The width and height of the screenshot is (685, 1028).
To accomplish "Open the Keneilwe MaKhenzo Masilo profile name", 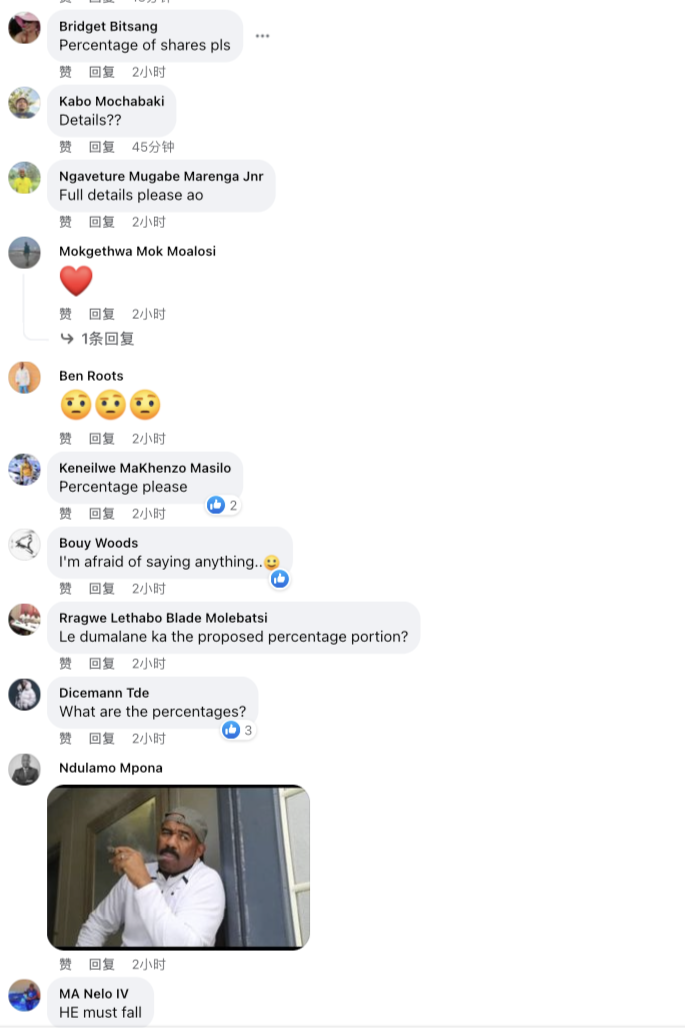I will [145, 468].
